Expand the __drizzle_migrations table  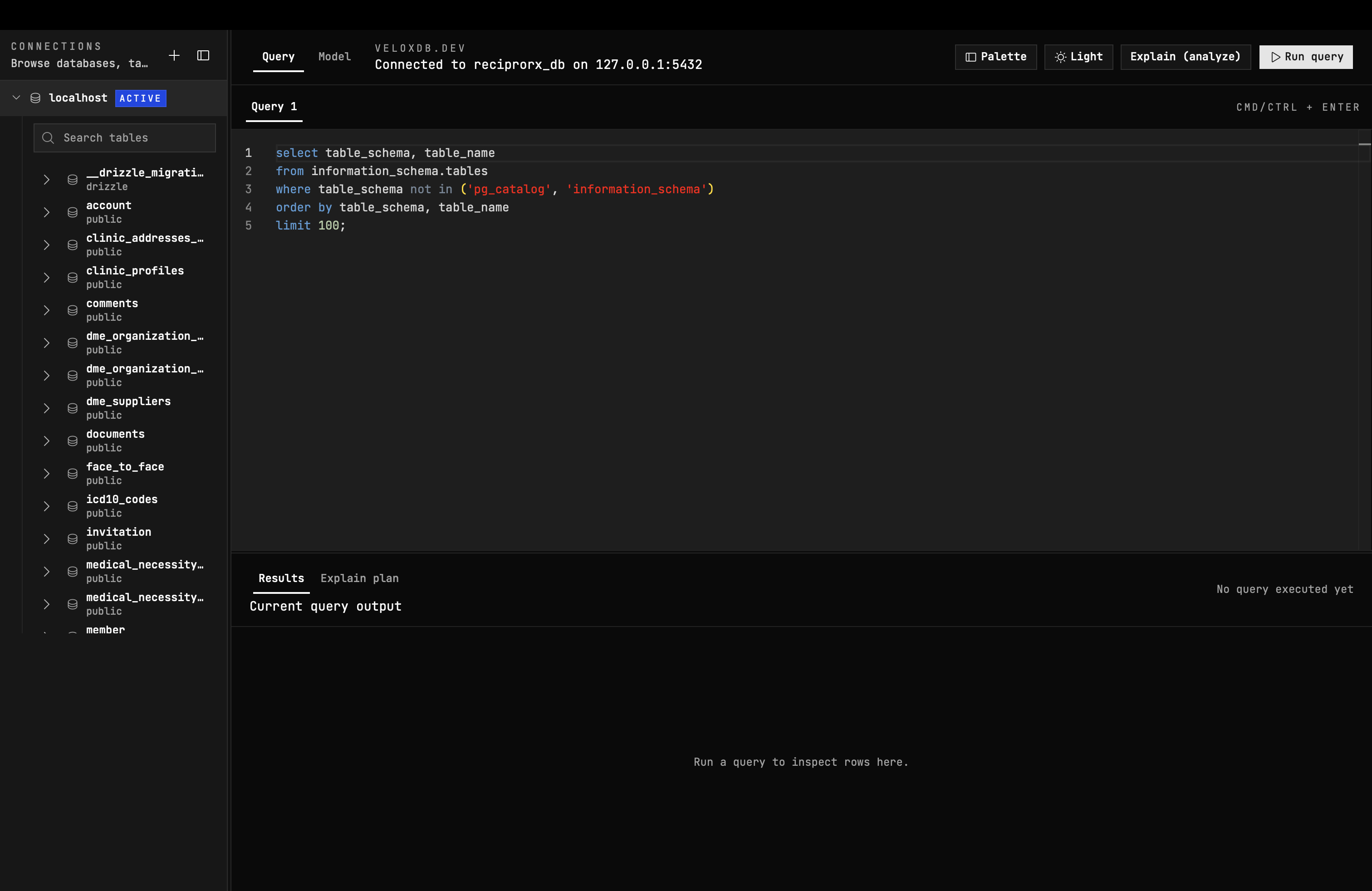(x=47, y=180)
